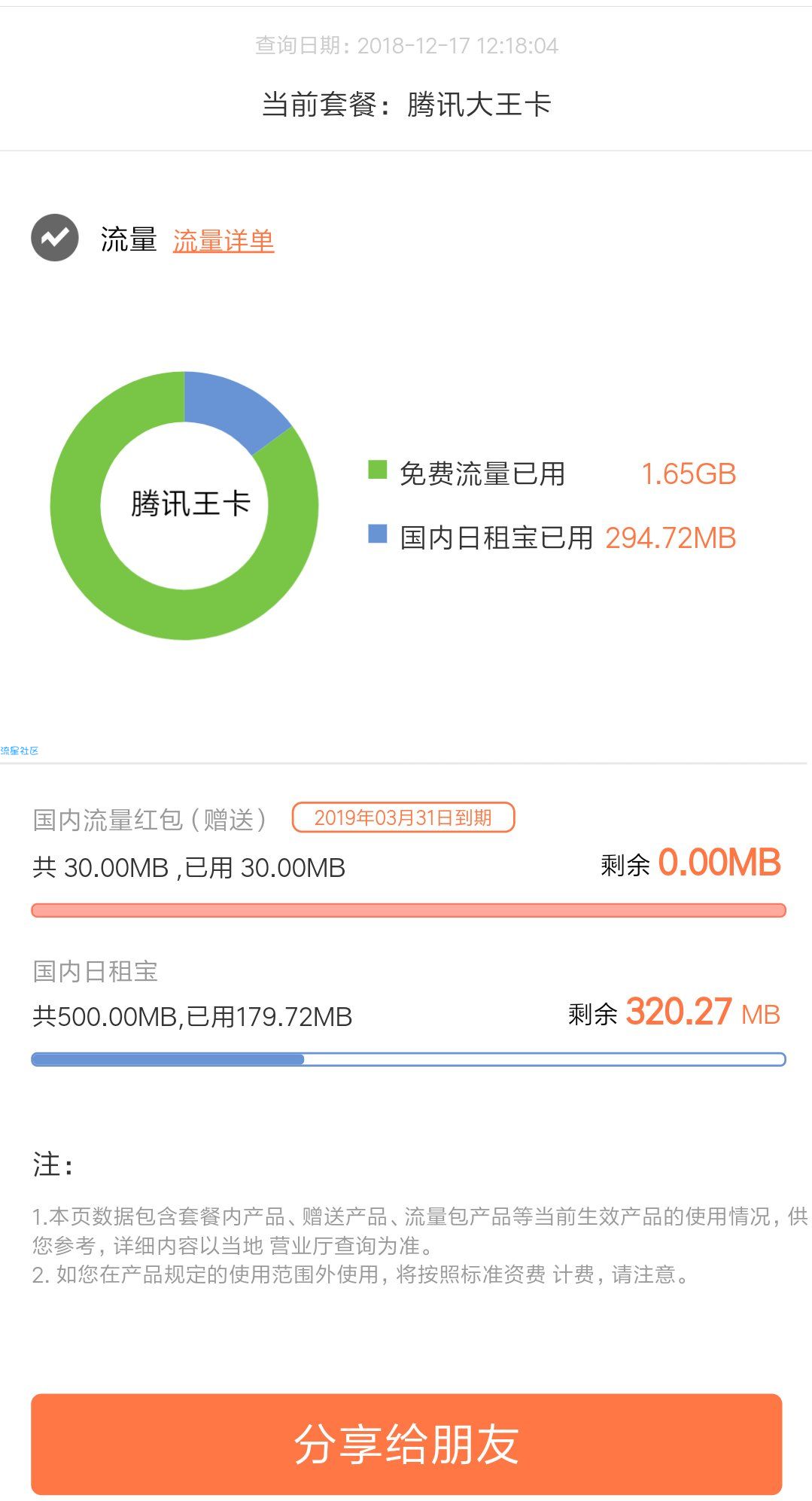Click the 注： notes heading
The width and height of the screenshot is (812, 1501).
(53, 1165)
